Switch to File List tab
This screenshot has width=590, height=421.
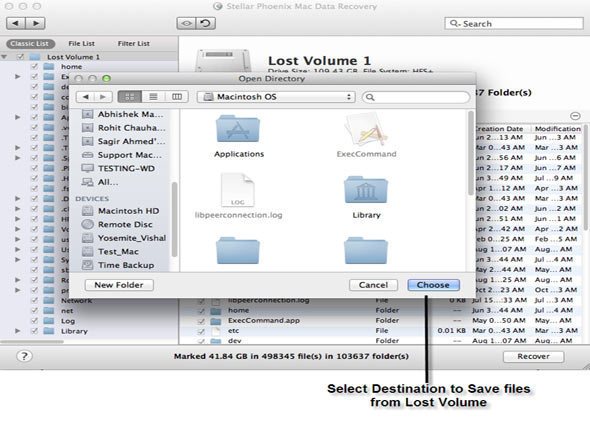[82, 44]
